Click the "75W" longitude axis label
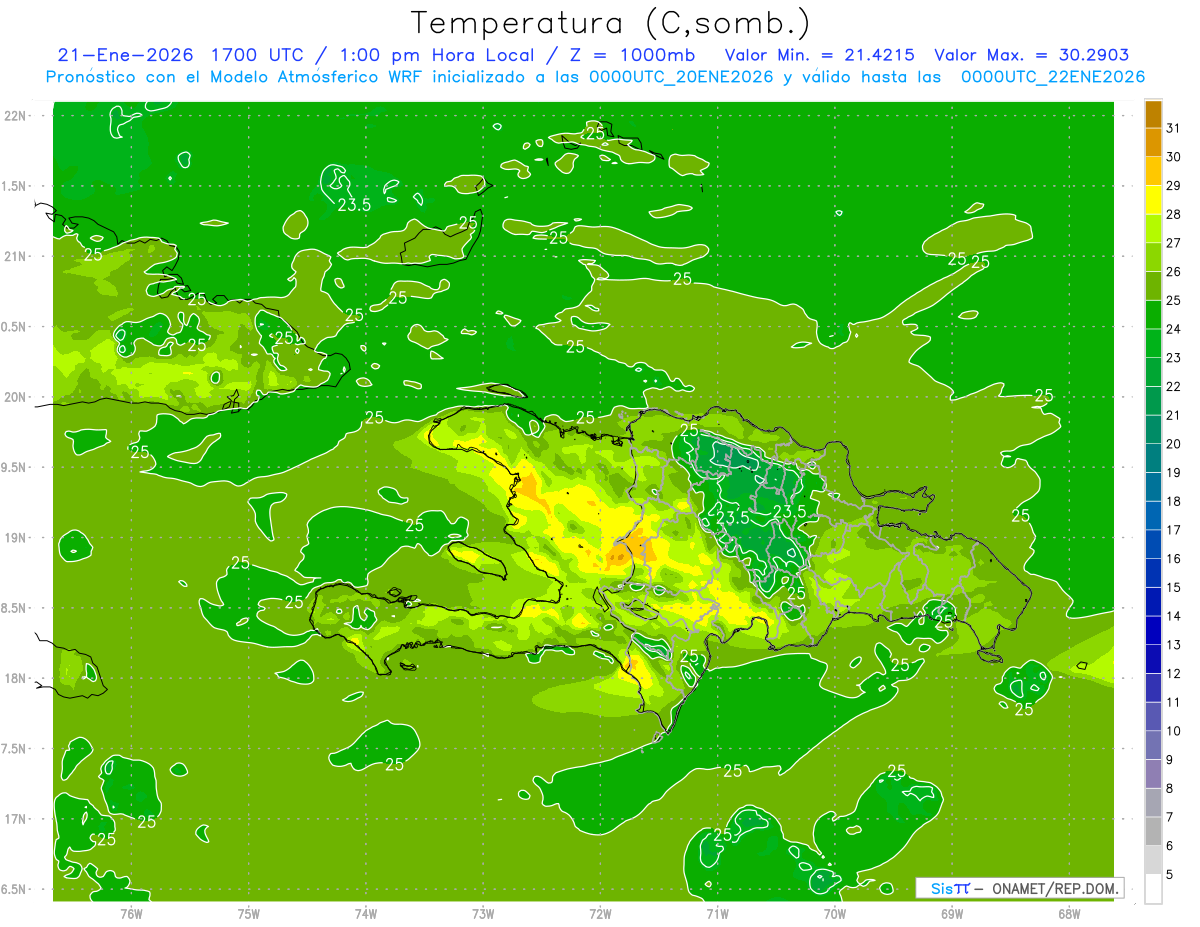 [249, 914]
